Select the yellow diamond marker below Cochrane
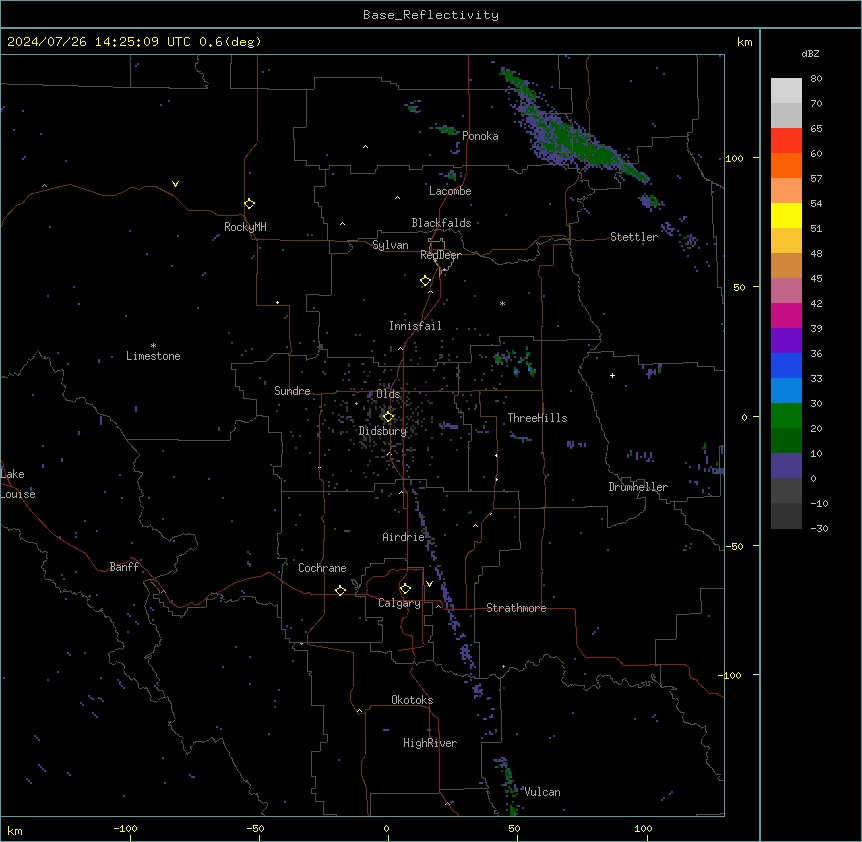 point(340,590)
